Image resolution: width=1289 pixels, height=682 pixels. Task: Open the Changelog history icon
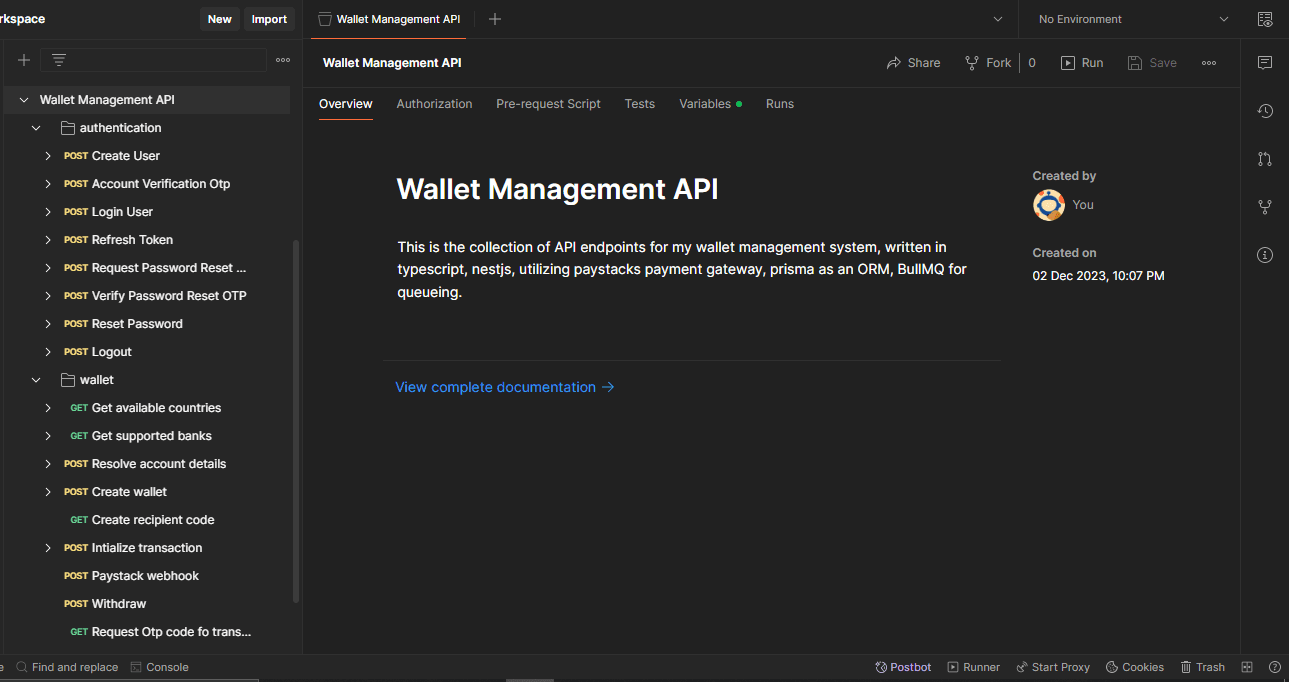click(1265, 111)
